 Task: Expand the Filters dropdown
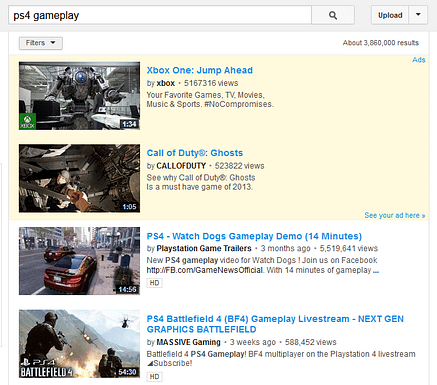click(41, 43)
